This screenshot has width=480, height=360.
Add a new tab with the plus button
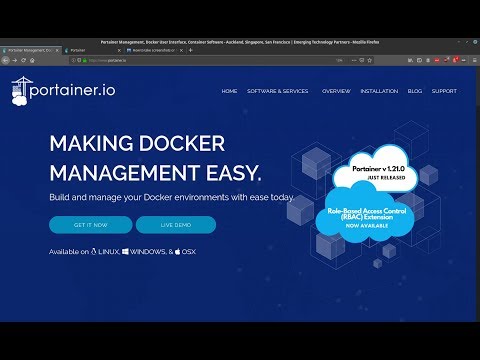[x=191, y=50]
